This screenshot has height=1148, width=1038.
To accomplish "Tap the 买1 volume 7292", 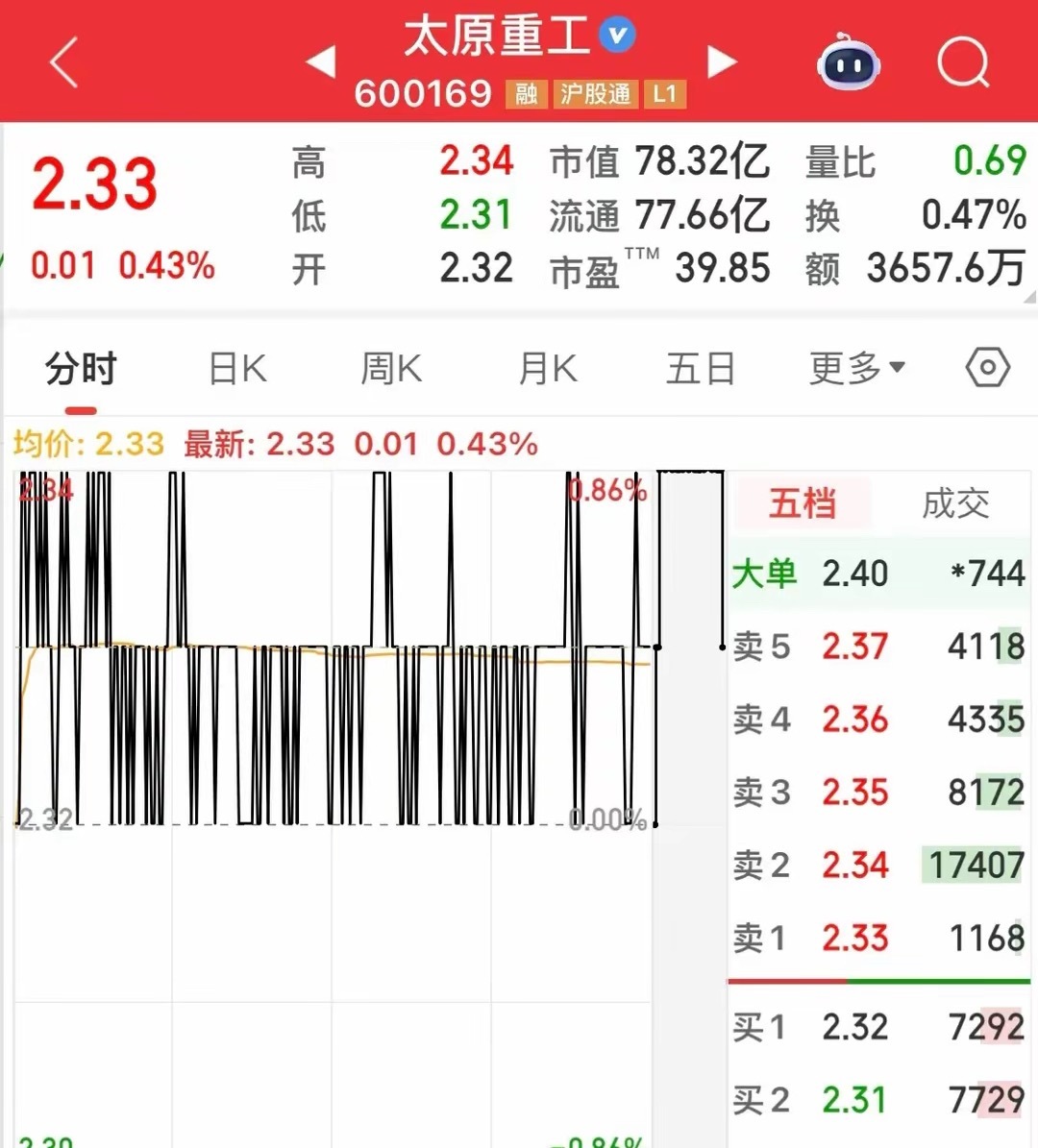I will 986,1027.
